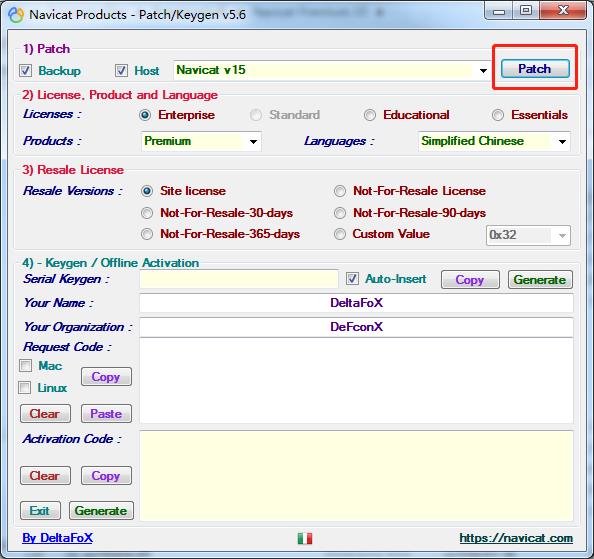
Task: Click Clear button under Request Code
Action: coord(45,414)
